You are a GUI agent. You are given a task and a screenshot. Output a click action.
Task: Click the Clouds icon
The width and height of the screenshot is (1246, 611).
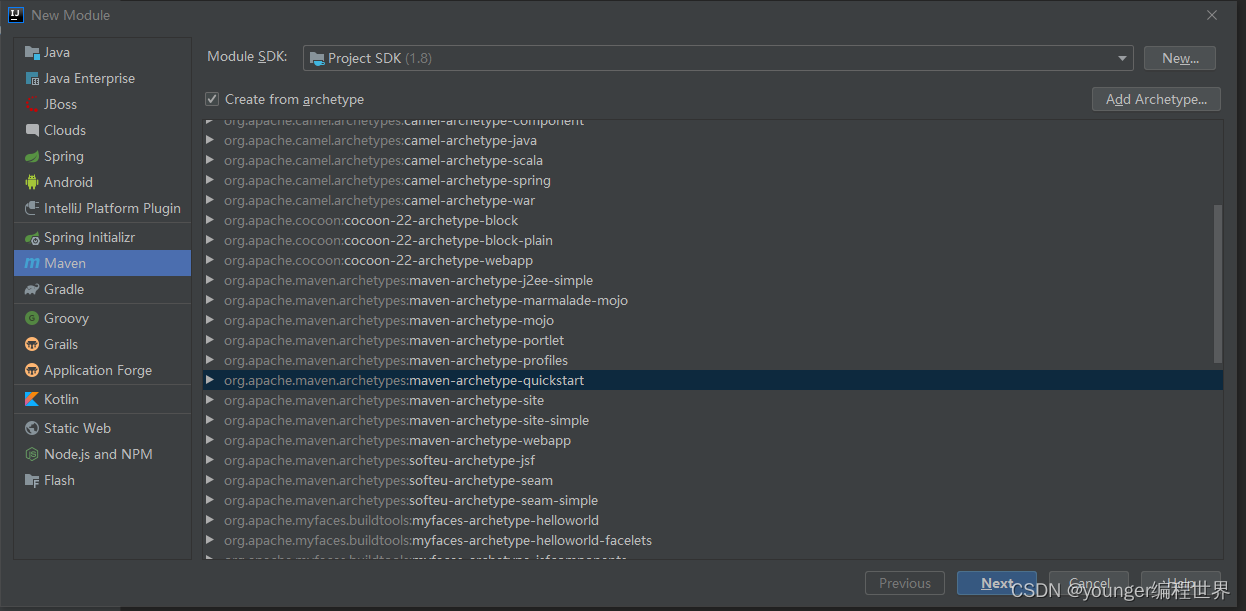32,130
